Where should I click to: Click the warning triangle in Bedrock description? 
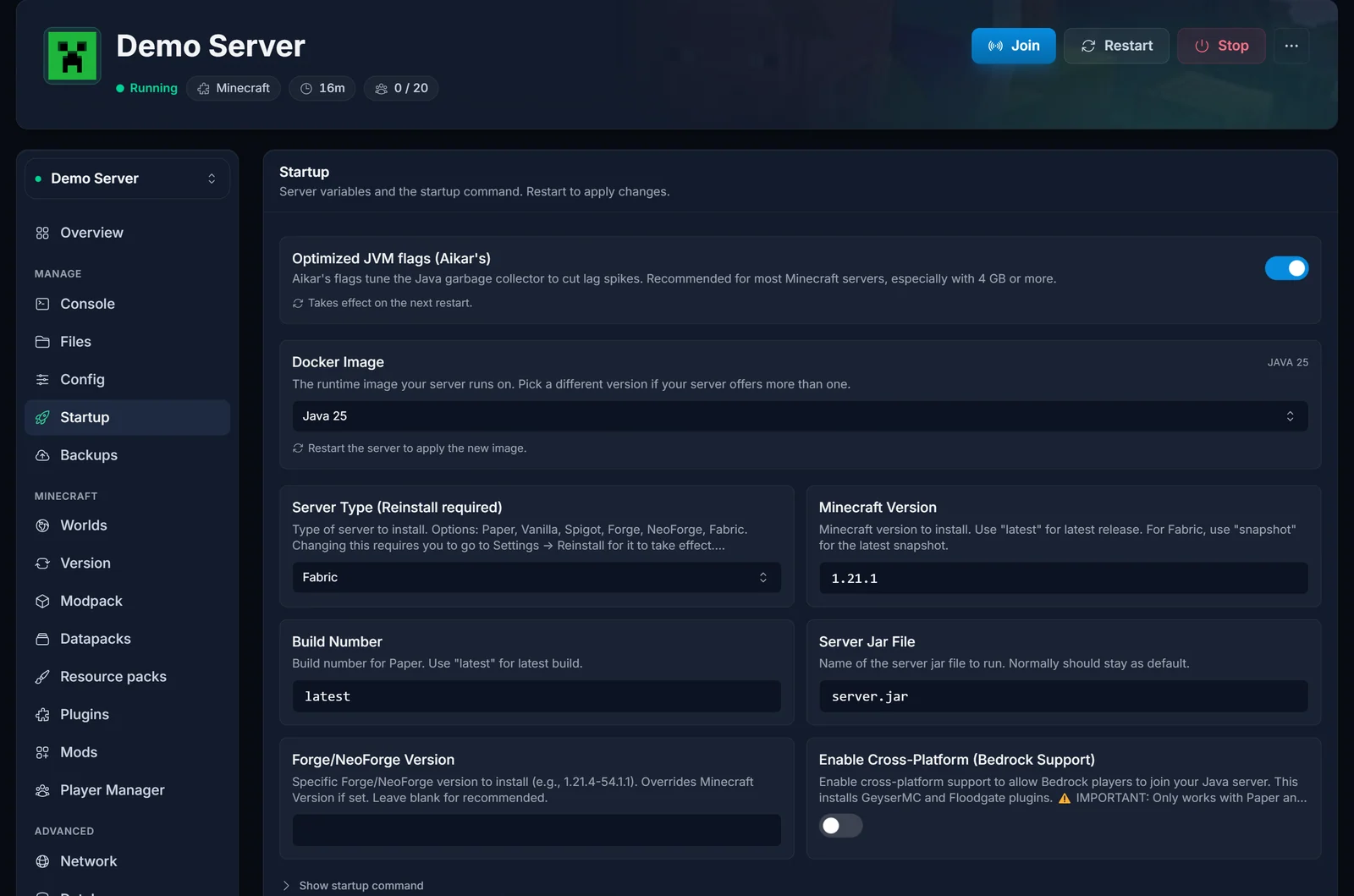pyautogui.click(x=1065, y=798)
